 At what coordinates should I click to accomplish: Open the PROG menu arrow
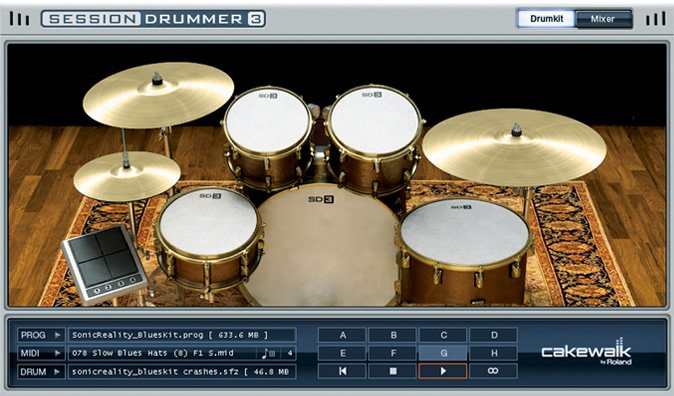57,335
